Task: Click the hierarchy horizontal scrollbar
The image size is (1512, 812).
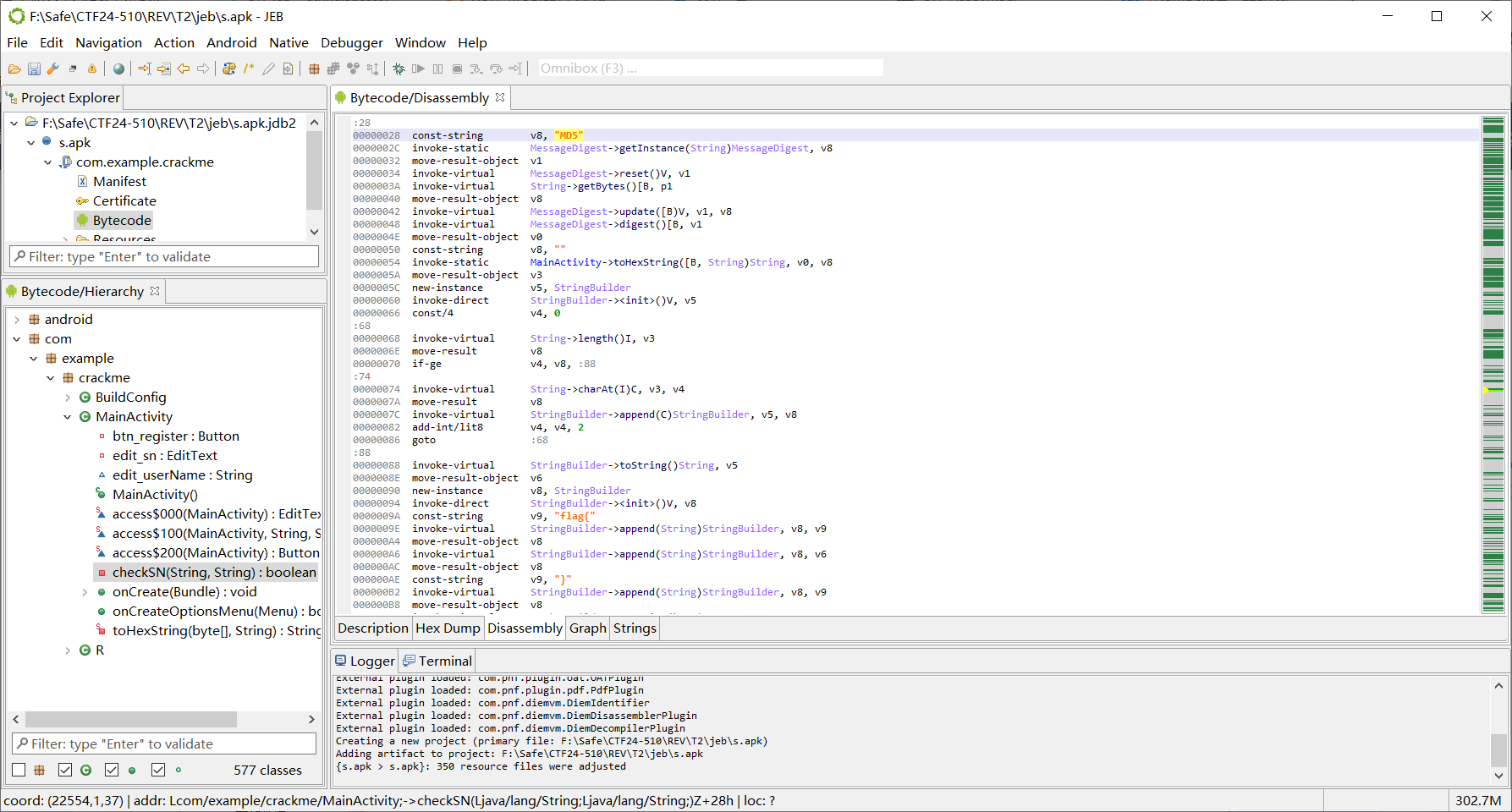Action: (x=131, y=719)
